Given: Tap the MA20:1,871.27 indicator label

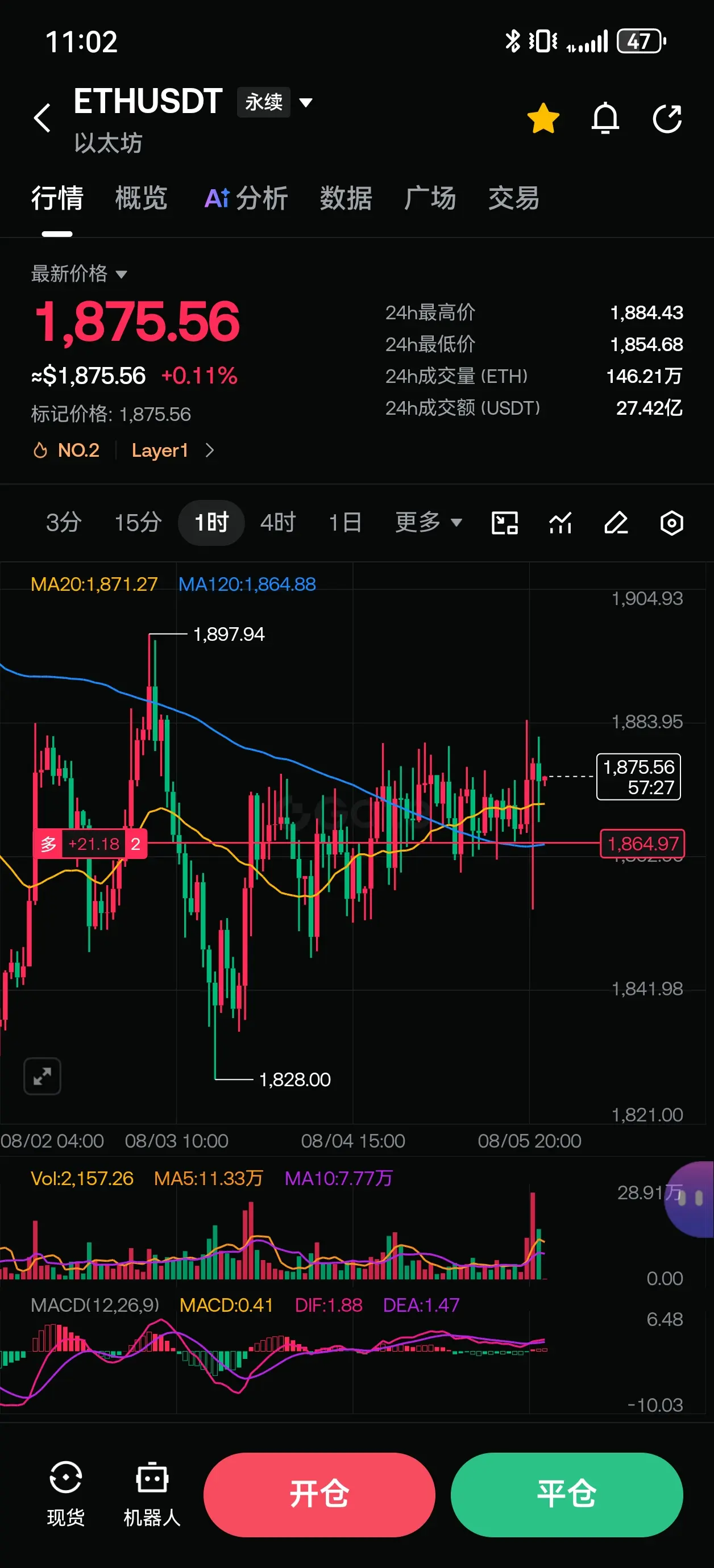Looking at the screenshot, I should (94, 585).
